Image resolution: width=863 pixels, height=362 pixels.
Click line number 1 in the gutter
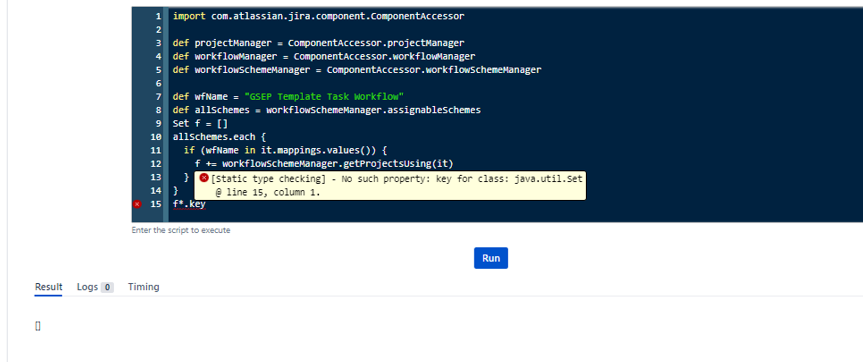pyautogui.click(x=159, y=16)
